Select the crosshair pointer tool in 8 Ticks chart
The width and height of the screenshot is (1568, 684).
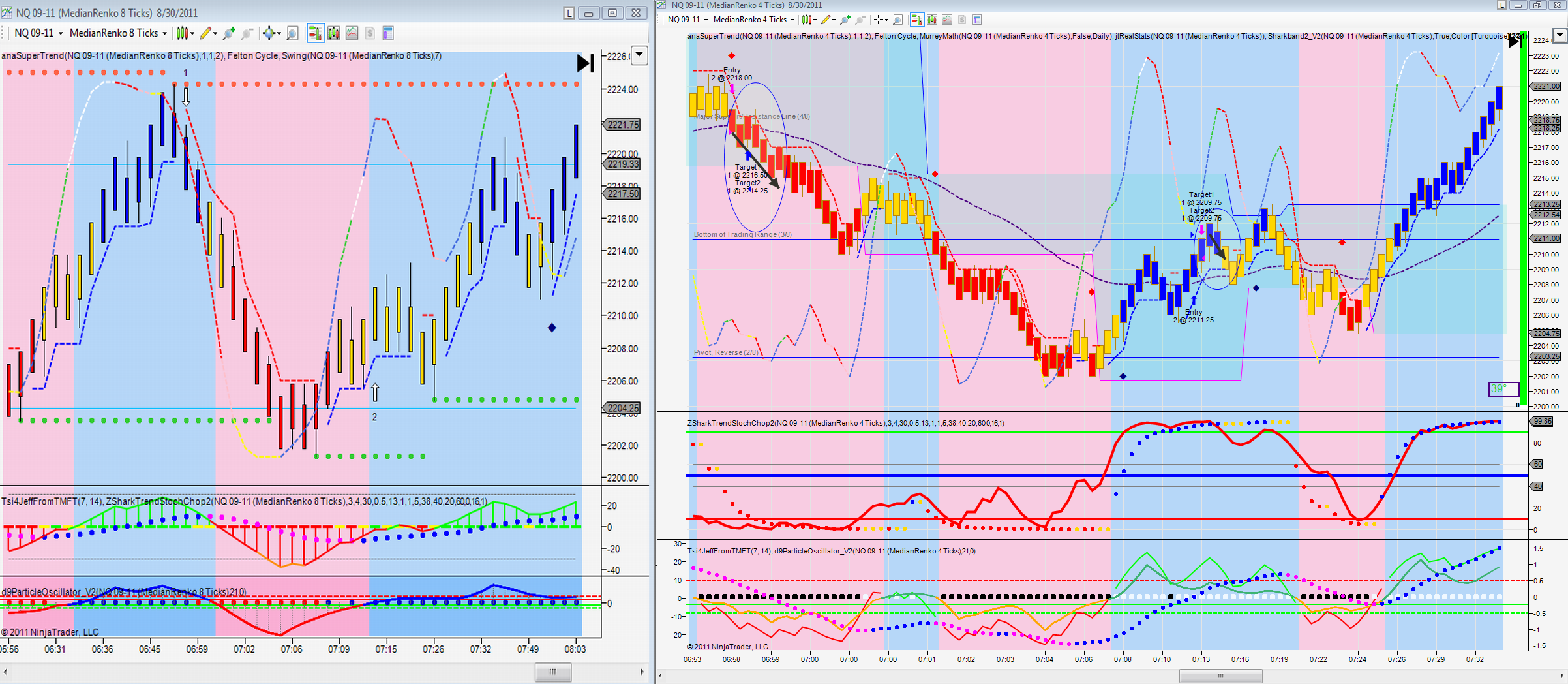(269, 33)
